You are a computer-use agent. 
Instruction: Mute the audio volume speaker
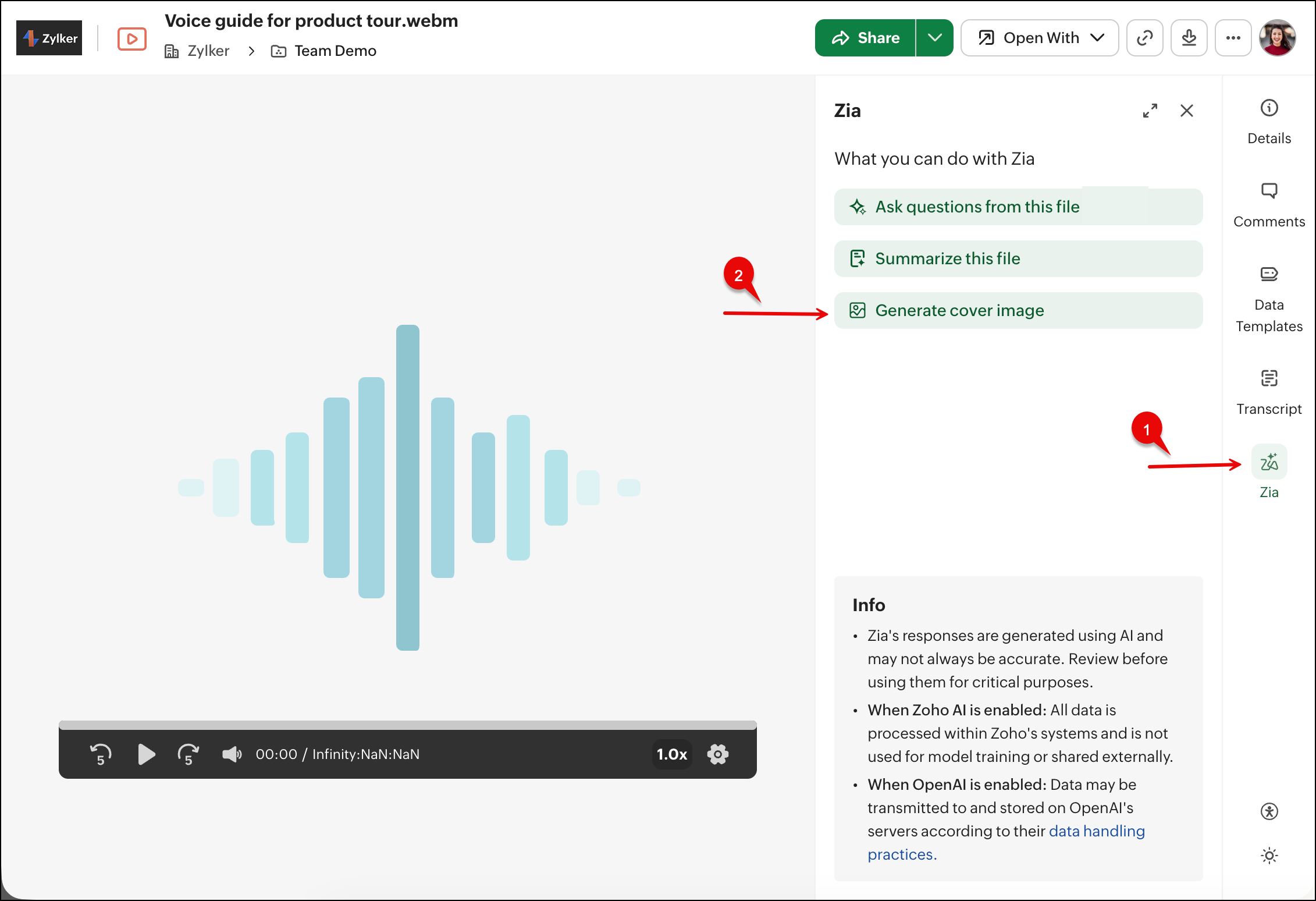pyautogui.click(x=231, y=754)
